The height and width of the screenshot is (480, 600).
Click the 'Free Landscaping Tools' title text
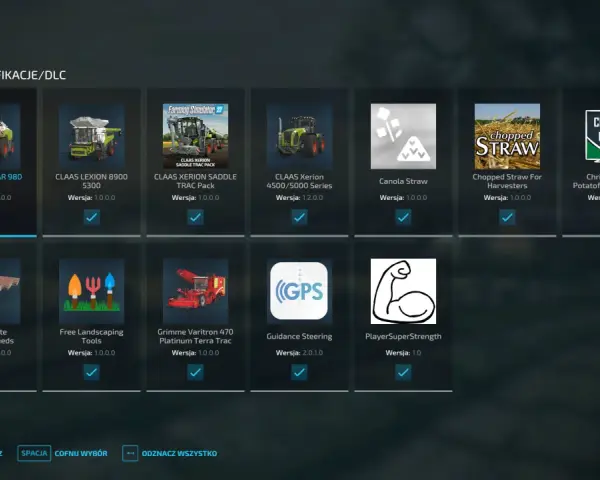tap(91, 336)
